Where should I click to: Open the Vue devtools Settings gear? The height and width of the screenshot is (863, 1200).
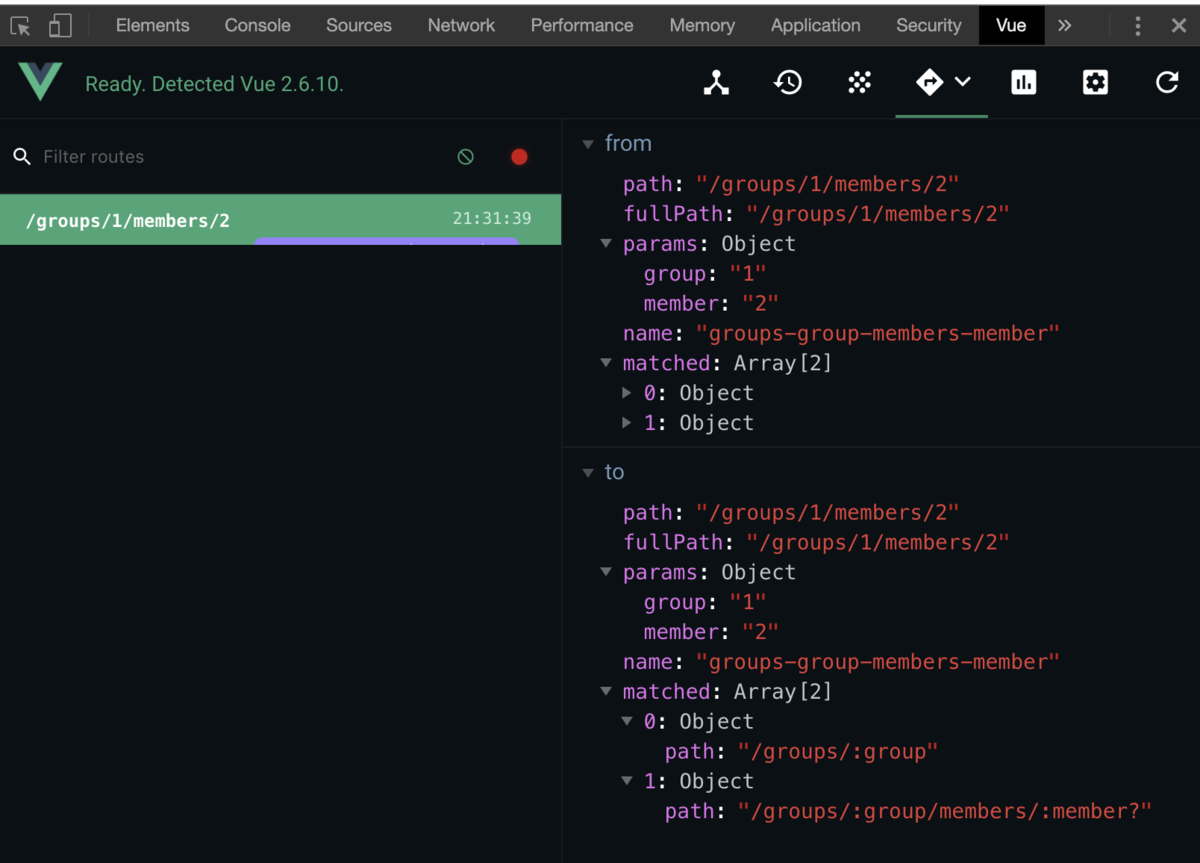(1095, 83)
